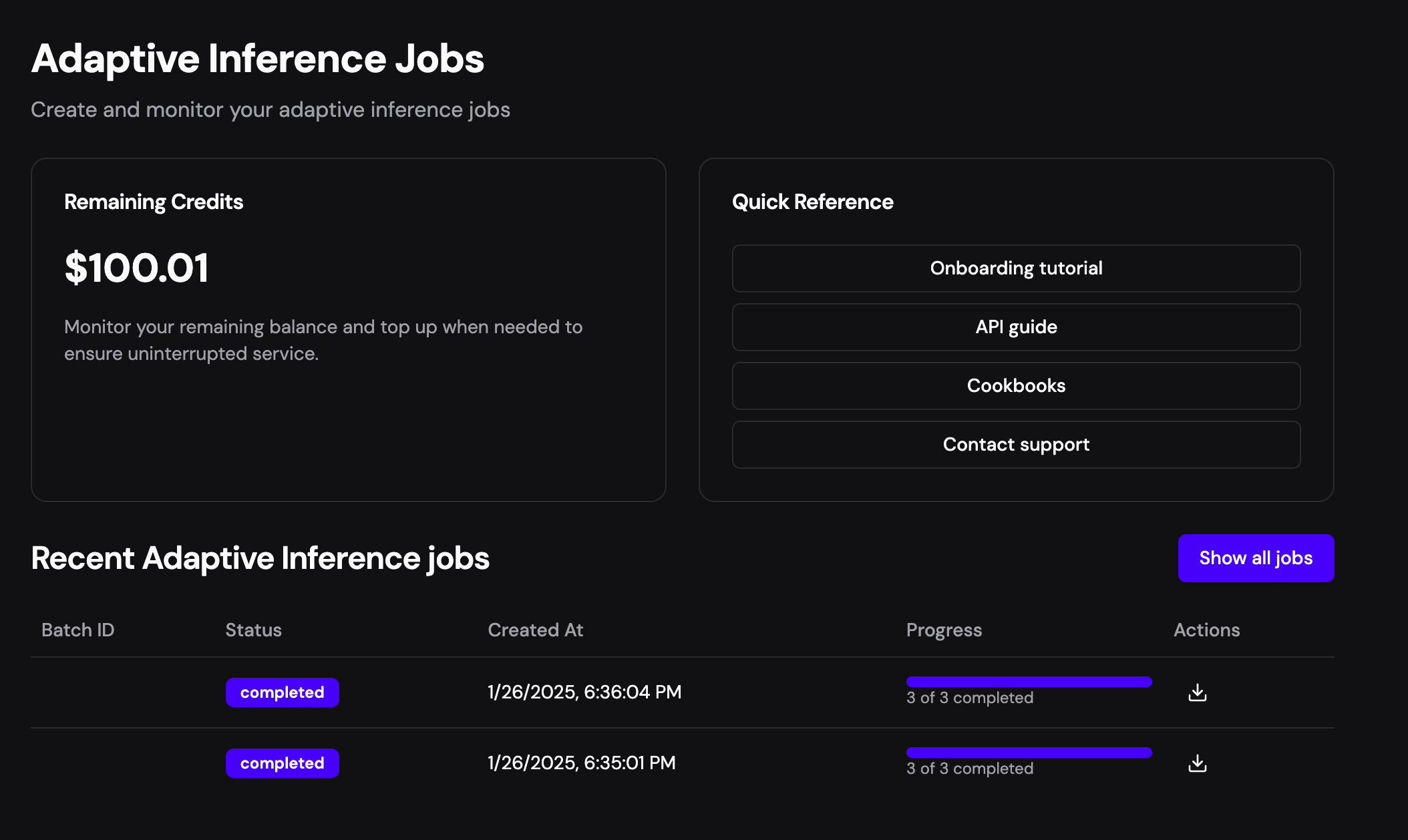1408x840 pixels.
Task: Click the Status column header
Action: (253, 630)
